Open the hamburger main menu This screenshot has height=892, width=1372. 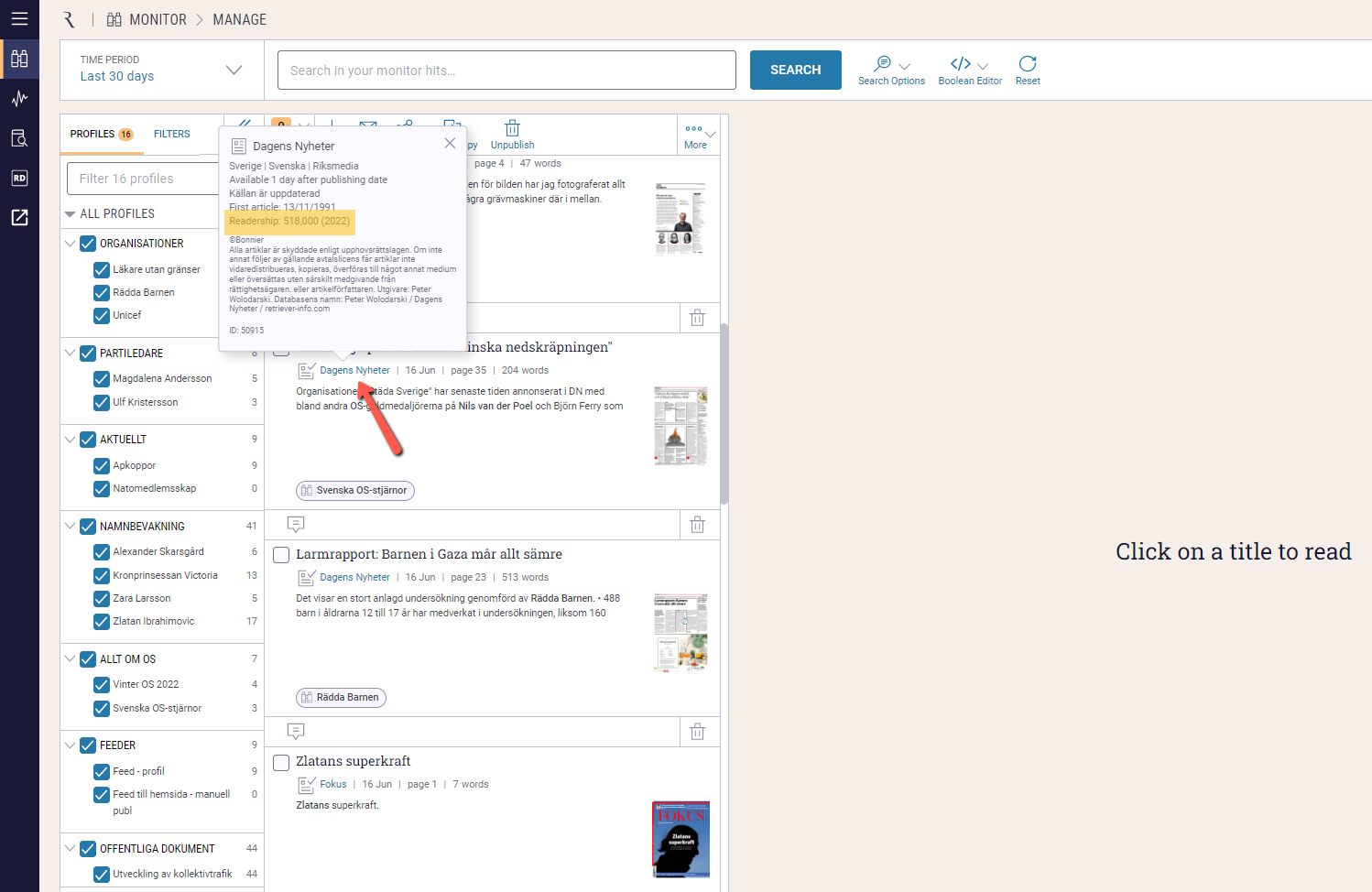pos(19,18)
